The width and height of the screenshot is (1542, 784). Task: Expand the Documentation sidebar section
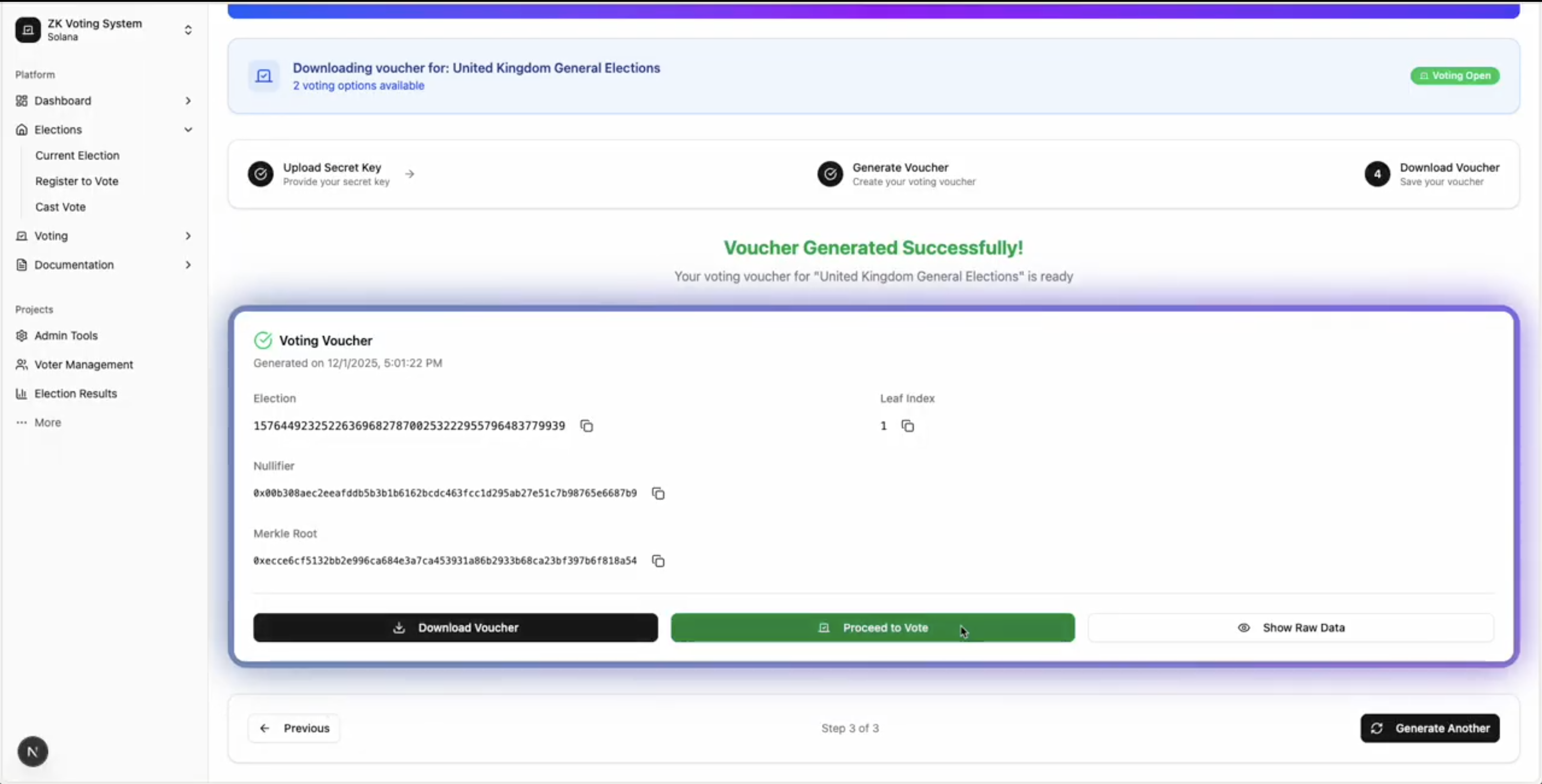point(188,264)
